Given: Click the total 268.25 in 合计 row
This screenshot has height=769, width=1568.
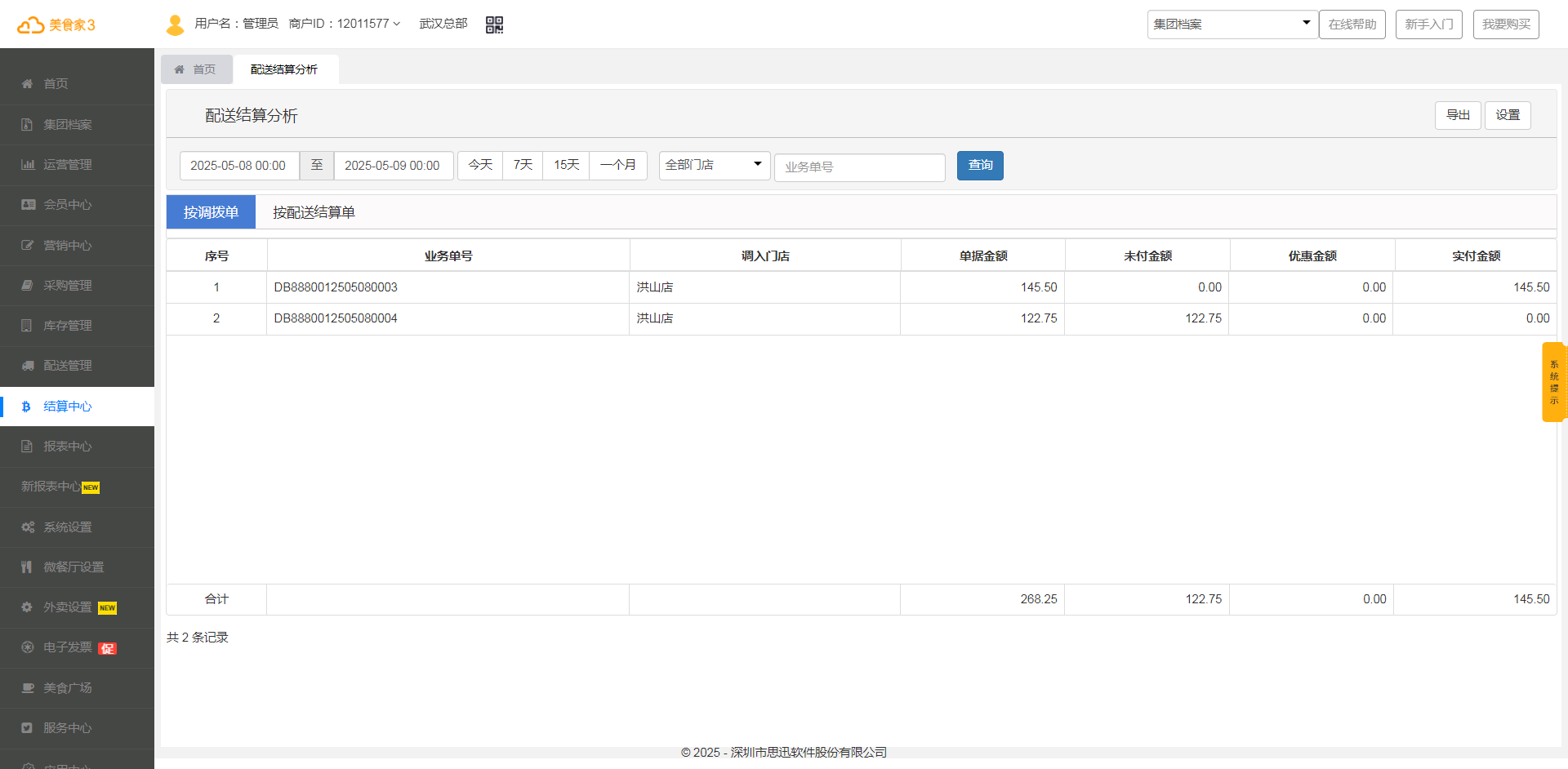Looking at the screenshot, I should [1039, 599].
